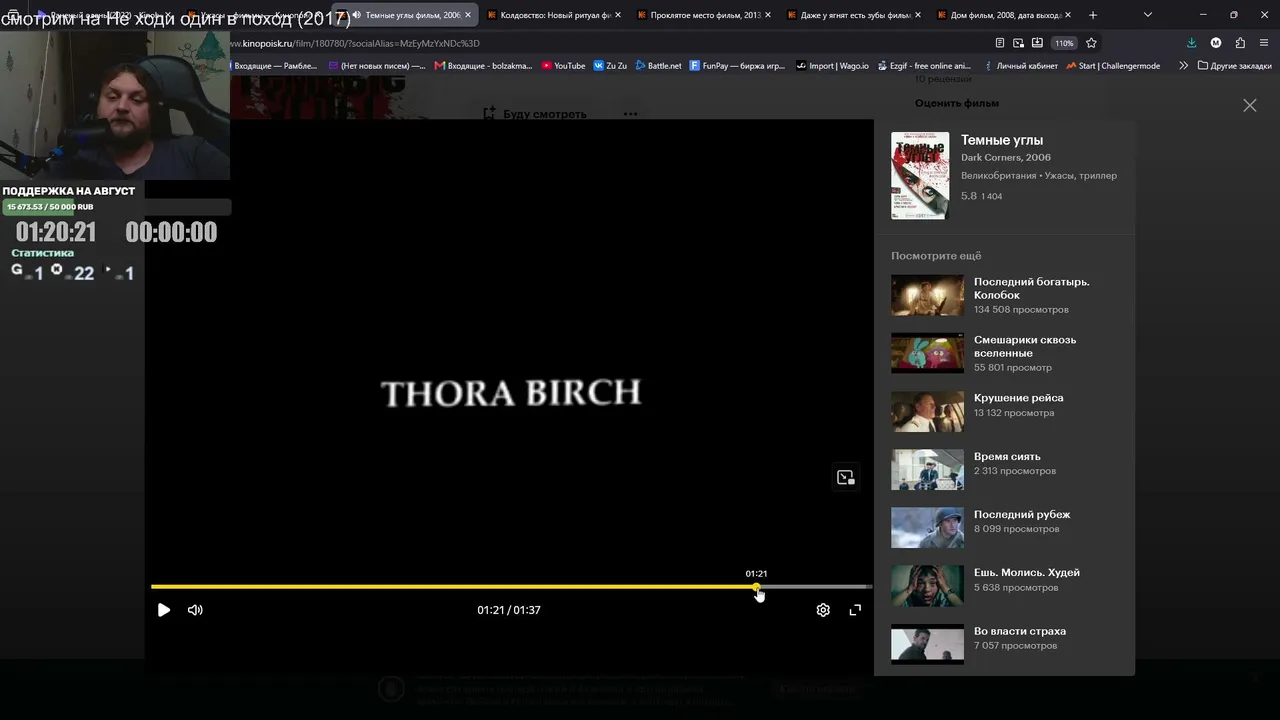Open the Zu Zu VK bookmark
The image size is (1280, 720).
coord(610,66)
